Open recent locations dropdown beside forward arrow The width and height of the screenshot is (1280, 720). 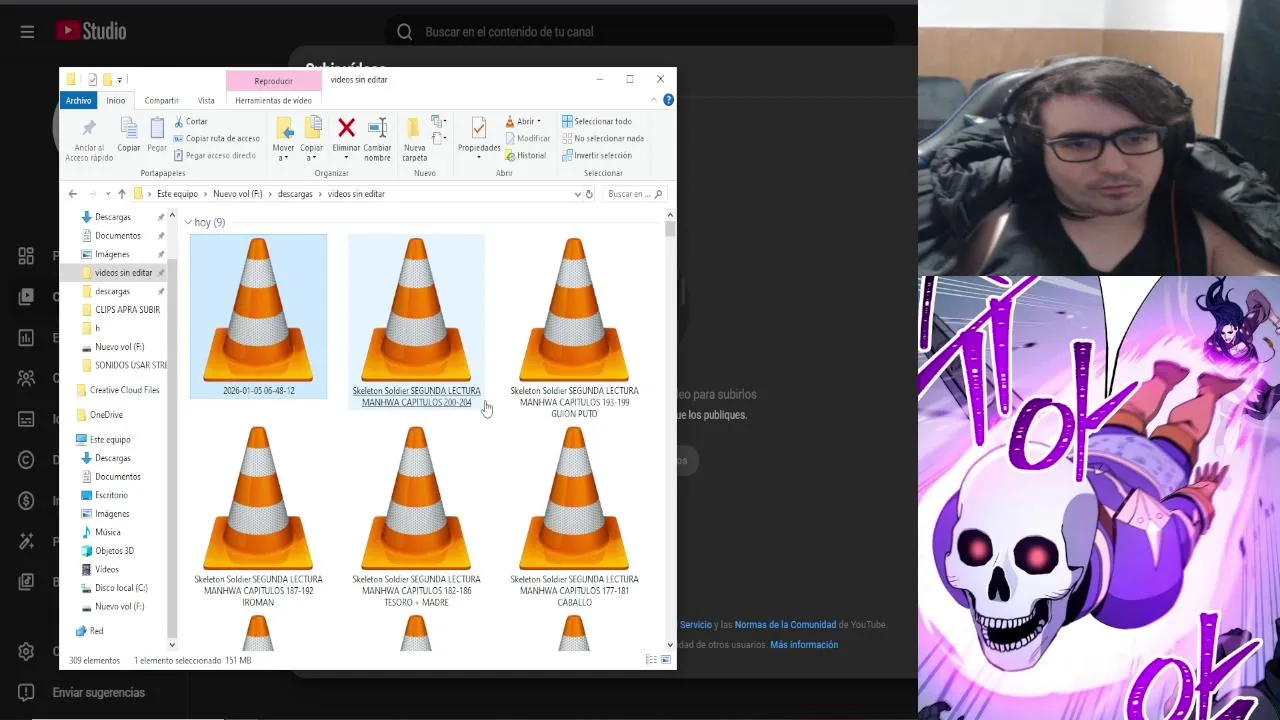(108, 194)
